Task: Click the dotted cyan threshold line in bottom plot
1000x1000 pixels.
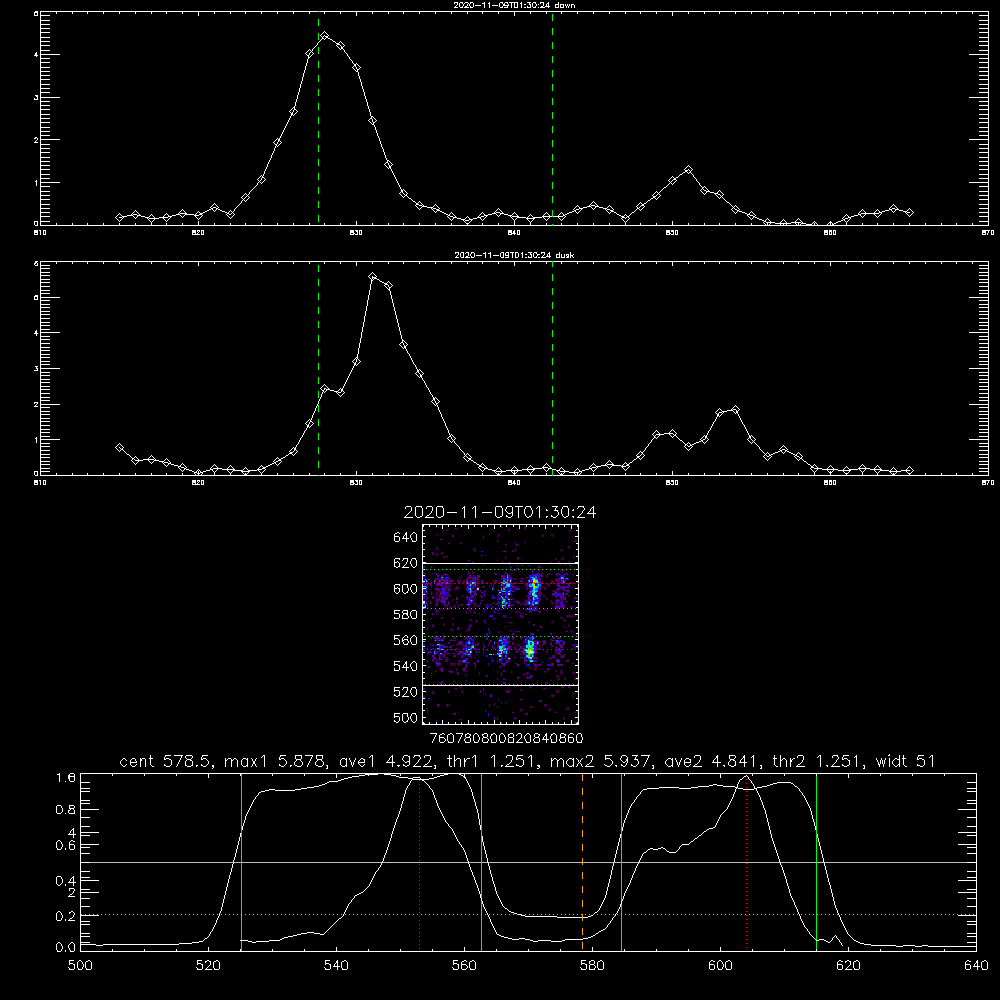Action: tap(528, 915)
